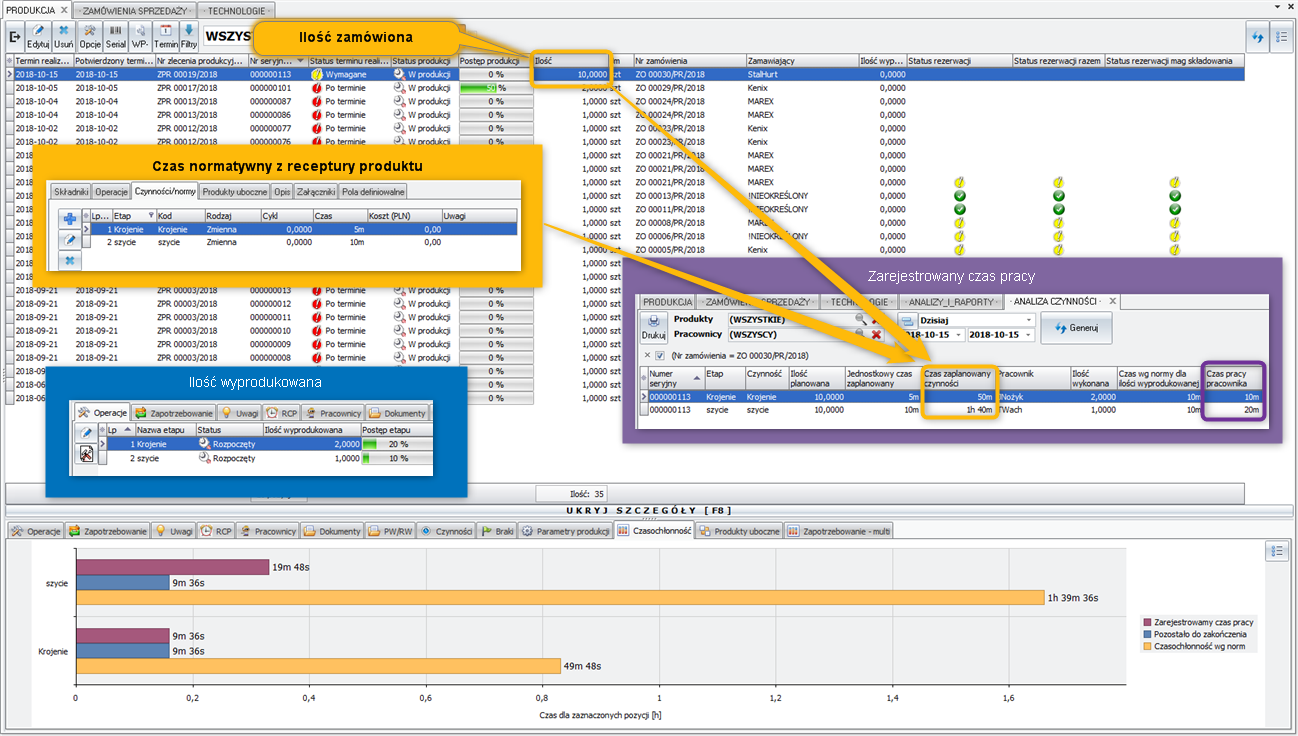Open Opcje tools icon
This screenshot has height=736, width=1298.
[x=90, y=37]
